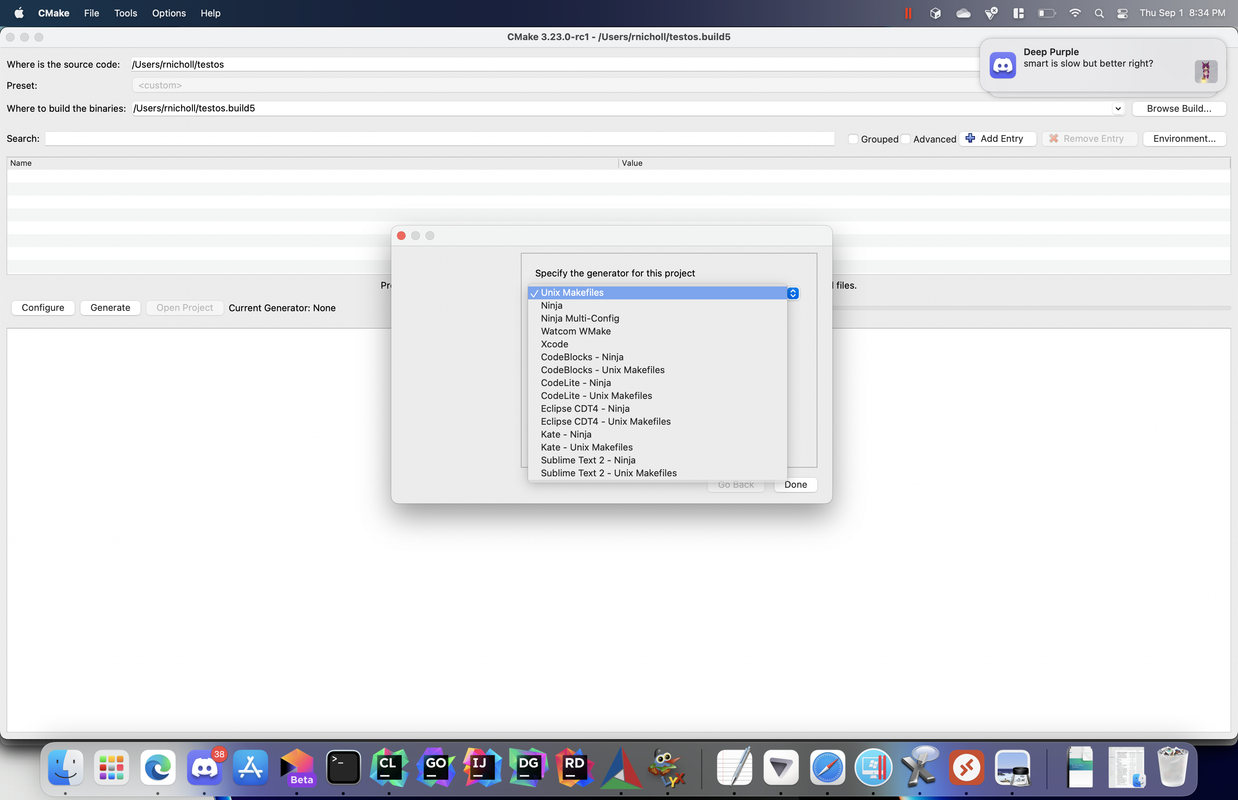Screen dimensions: 1238x800
Task: Click Browse Build button
Action: coord(1179,108)
